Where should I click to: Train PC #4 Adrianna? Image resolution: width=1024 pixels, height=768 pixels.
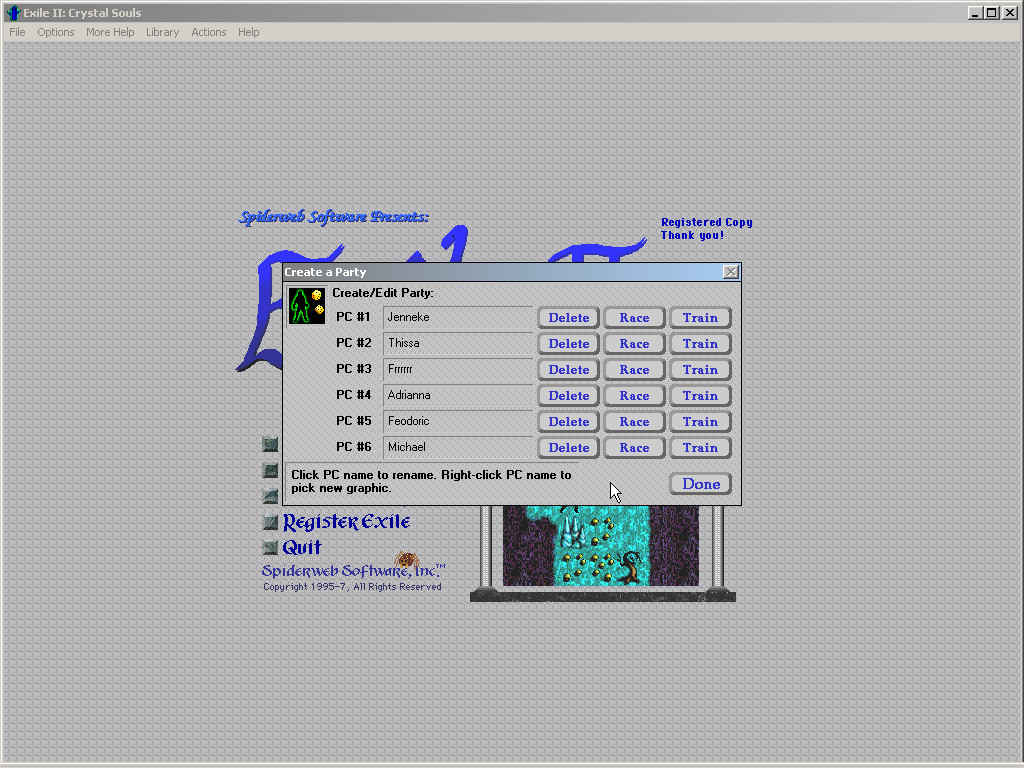[700, 396]
